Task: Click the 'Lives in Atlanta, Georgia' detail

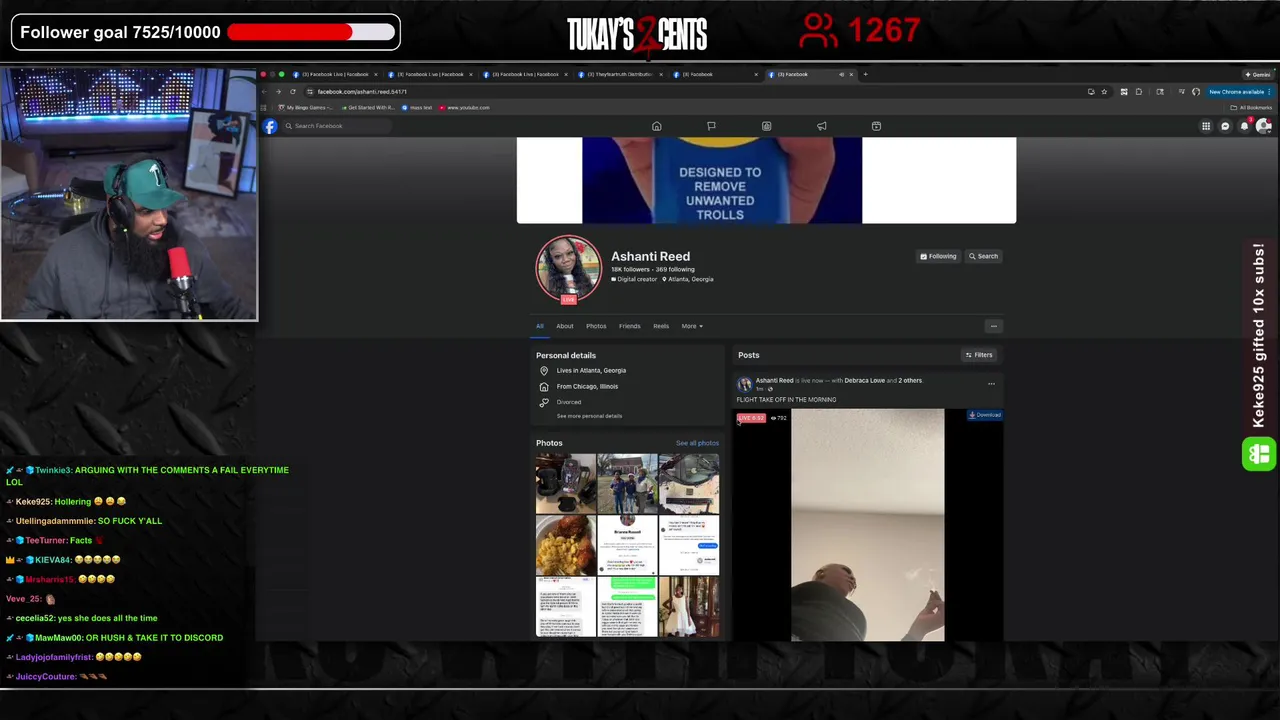Action: [x=591, y=370]
